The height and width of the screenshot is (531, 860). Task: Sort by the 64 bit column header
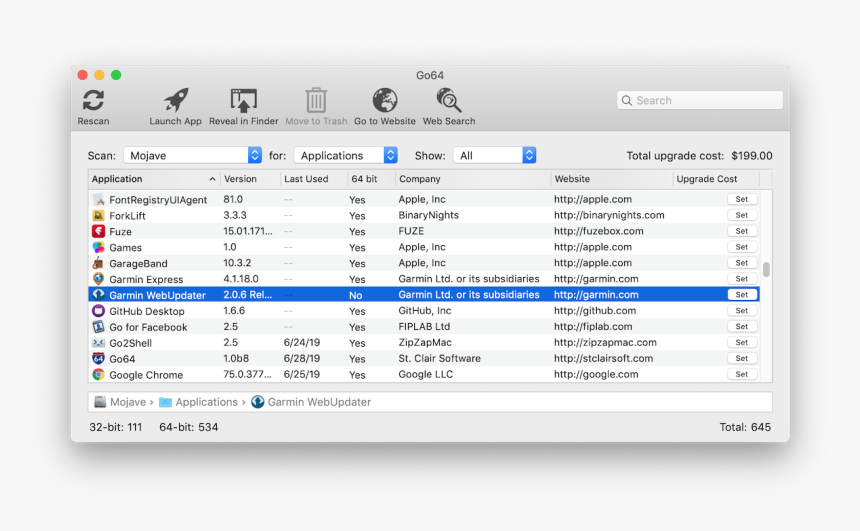pos(371,179)
